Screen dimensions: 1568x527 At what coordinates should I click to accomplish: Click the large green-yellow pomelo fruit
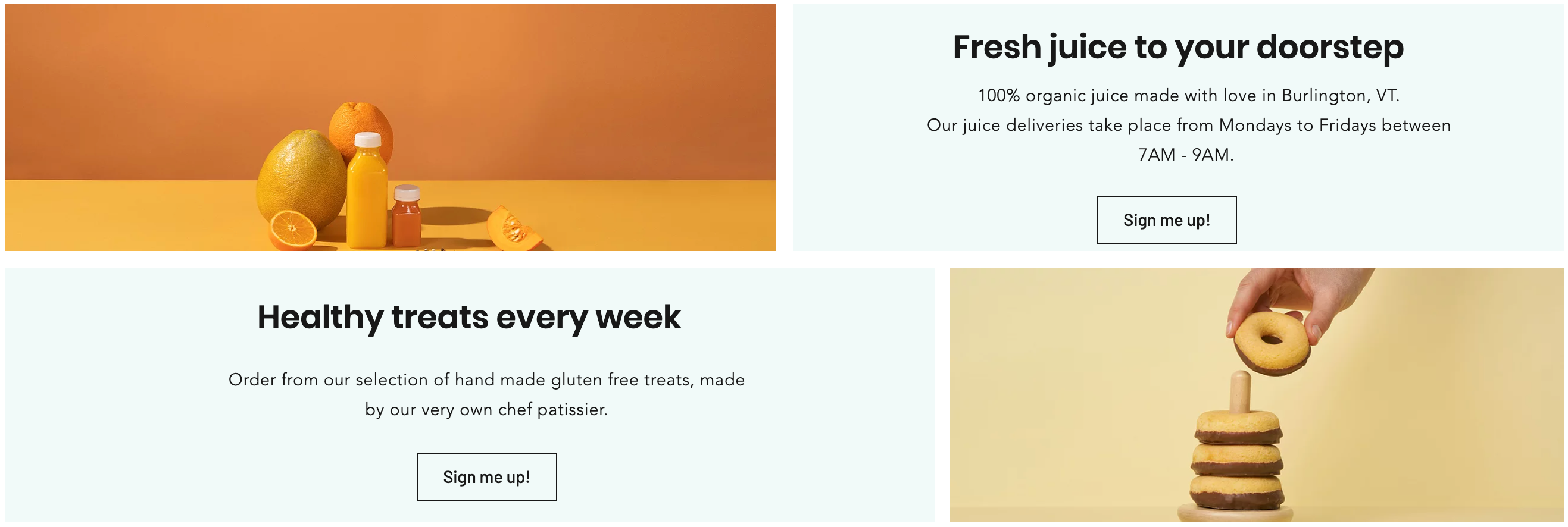(x=301, y=181)
